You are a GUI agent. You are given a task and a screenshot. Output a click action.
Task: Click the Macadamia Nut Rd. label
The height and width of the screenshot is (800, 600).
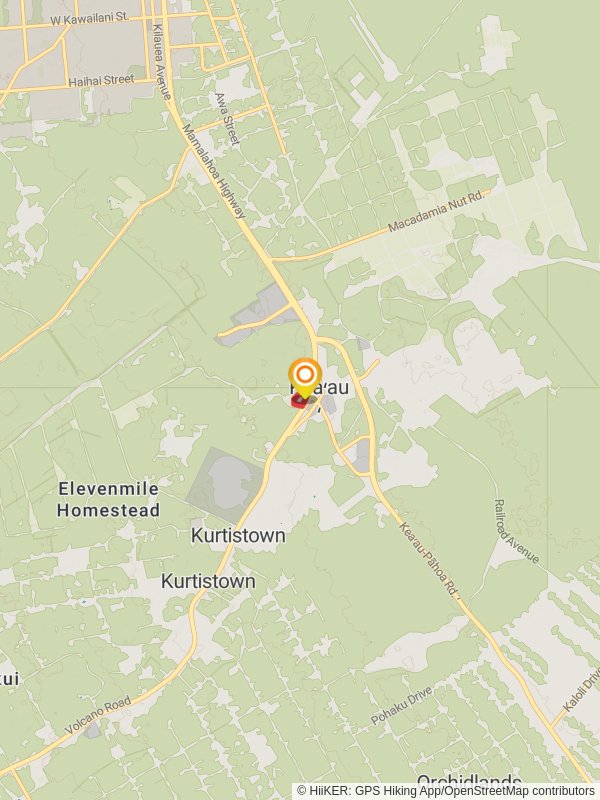click(x=436, y=210)
